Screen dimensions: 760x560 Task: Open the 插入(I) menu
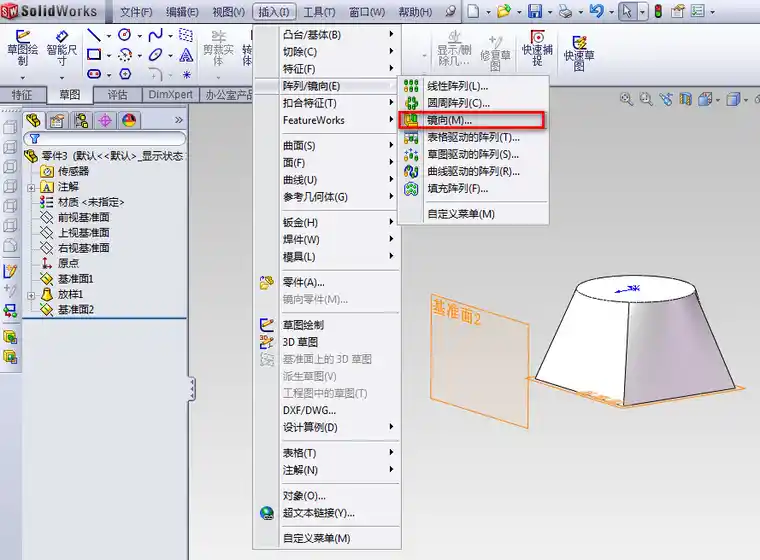[274, 12]
